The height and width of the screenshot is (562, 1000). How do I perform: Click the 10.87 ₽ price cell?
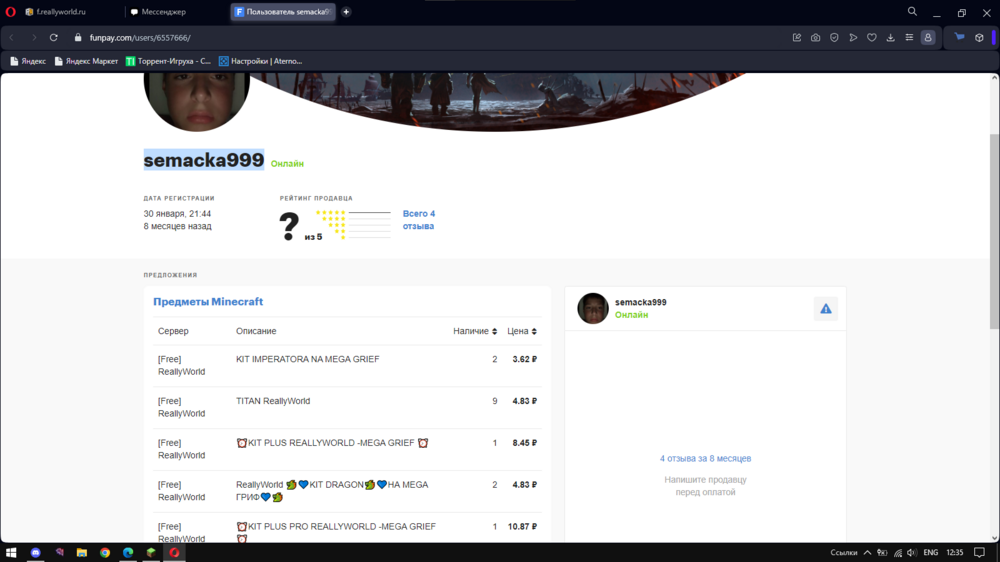(522, 527)
